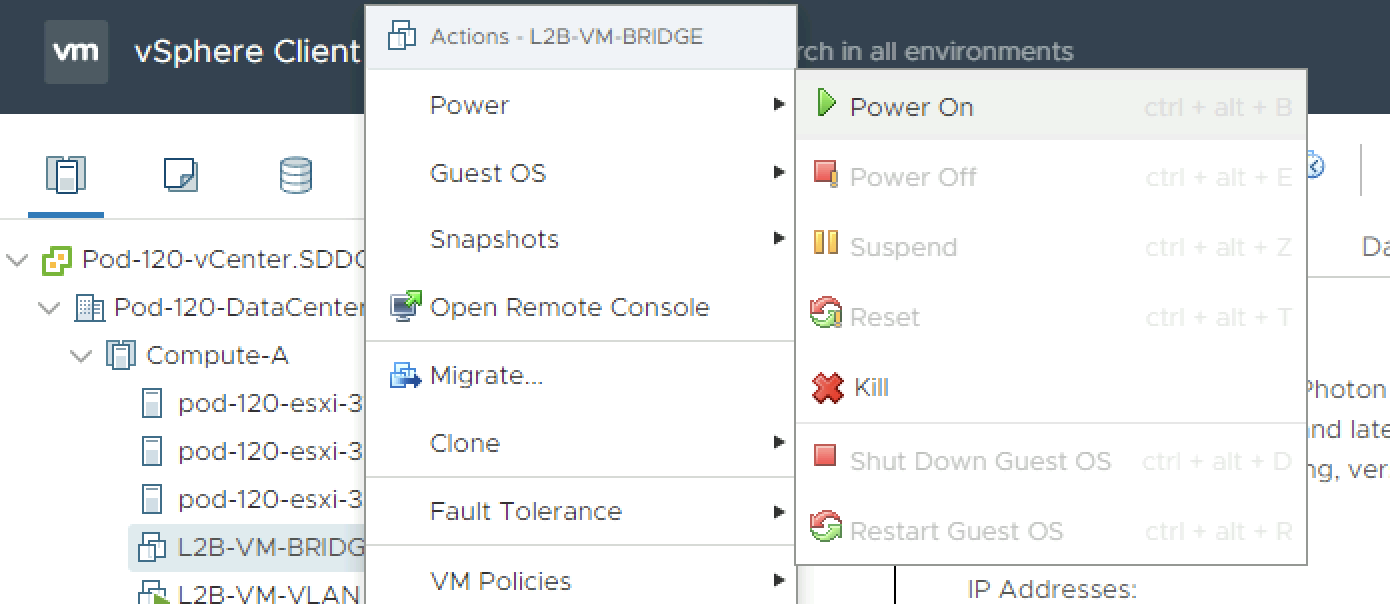
Task: Collapse the Pod-120-vCenter tree node
Action: (x=17, y=262)
